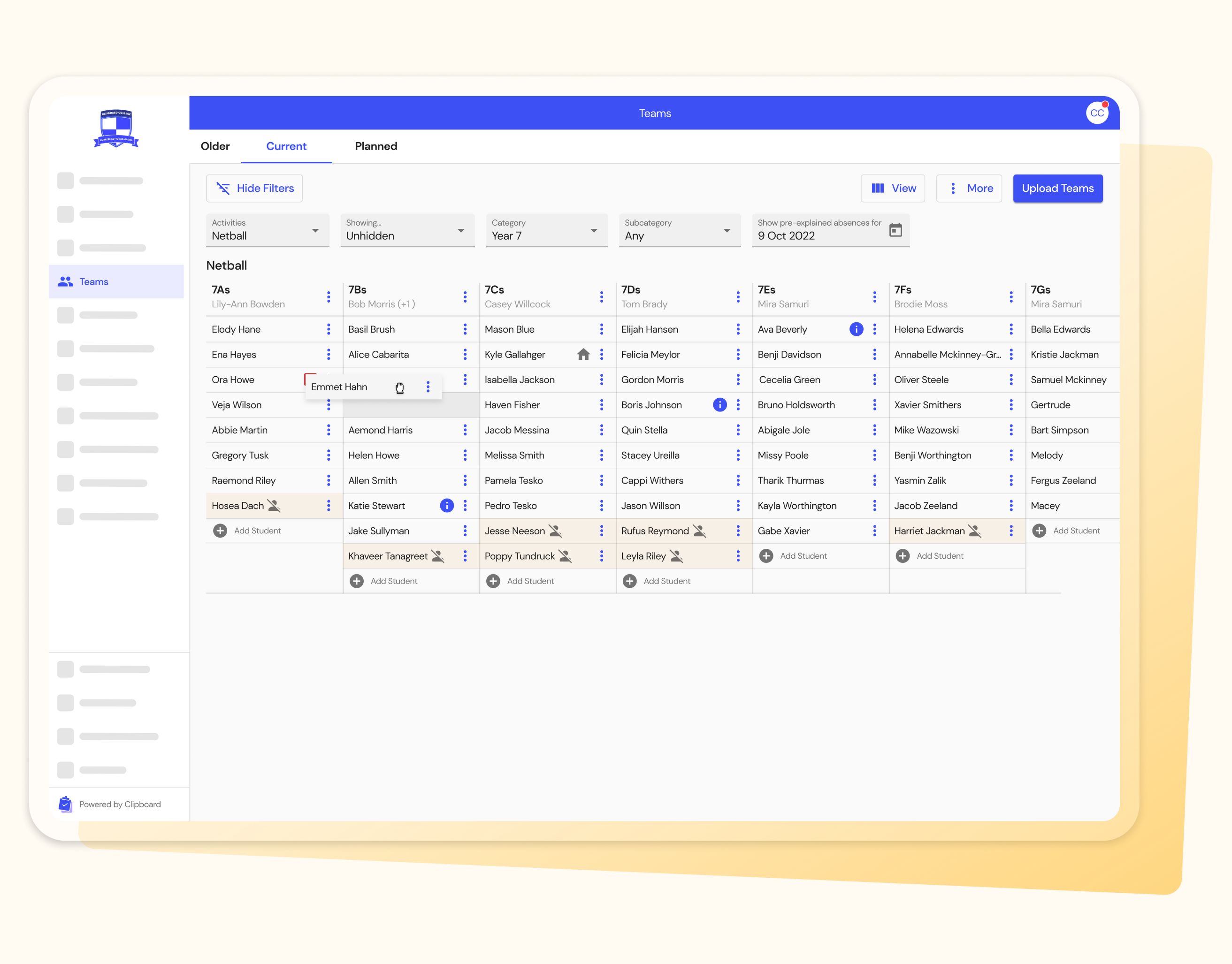Click the absence marker on Jesse Neeson
Viewport: 1232px width, 964px height.
[554, 531]
